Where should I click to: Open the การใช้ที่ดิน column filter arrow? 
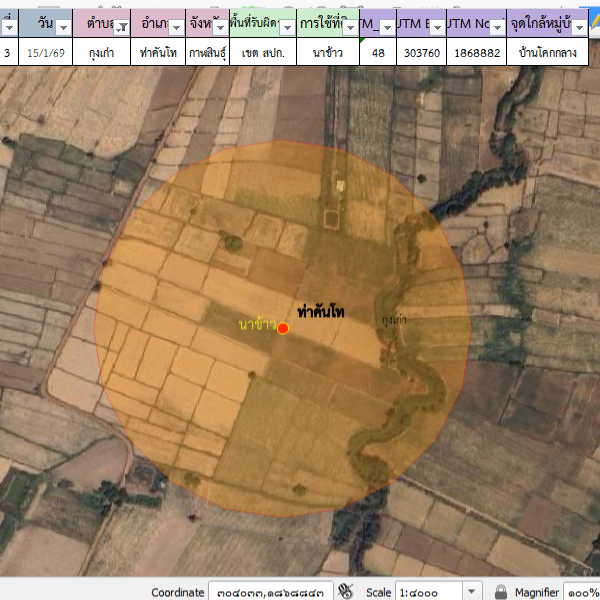tap(349, 27)
